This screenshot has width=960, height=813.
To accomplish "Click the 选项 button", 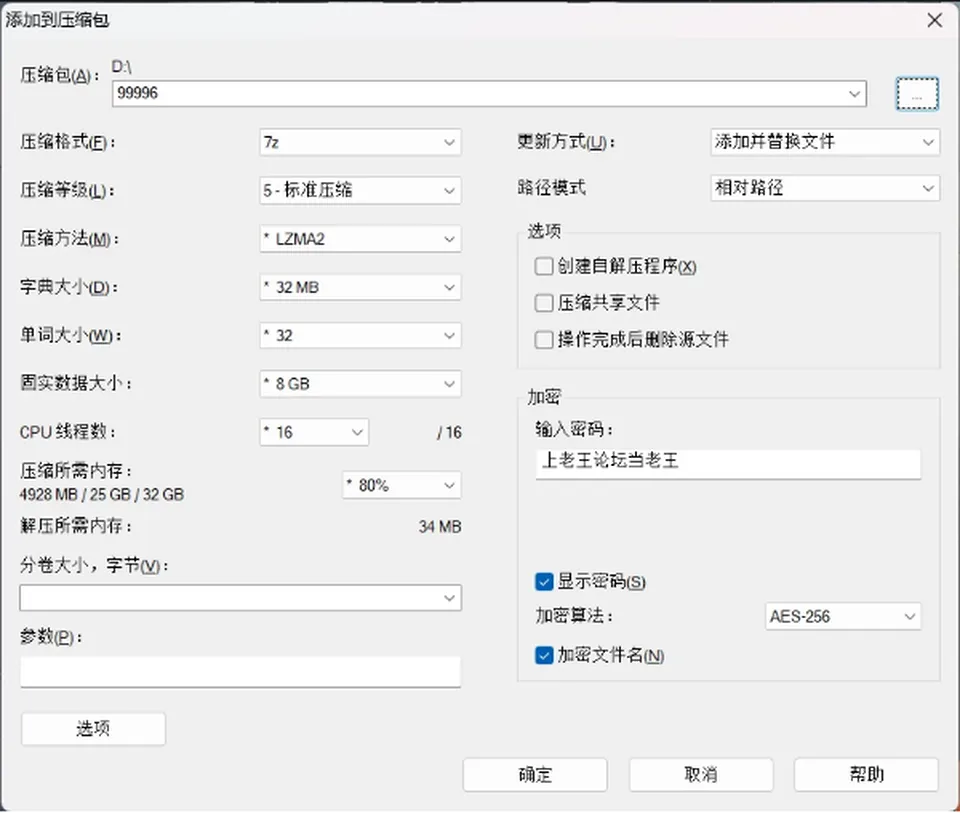I will coord(93,729).
